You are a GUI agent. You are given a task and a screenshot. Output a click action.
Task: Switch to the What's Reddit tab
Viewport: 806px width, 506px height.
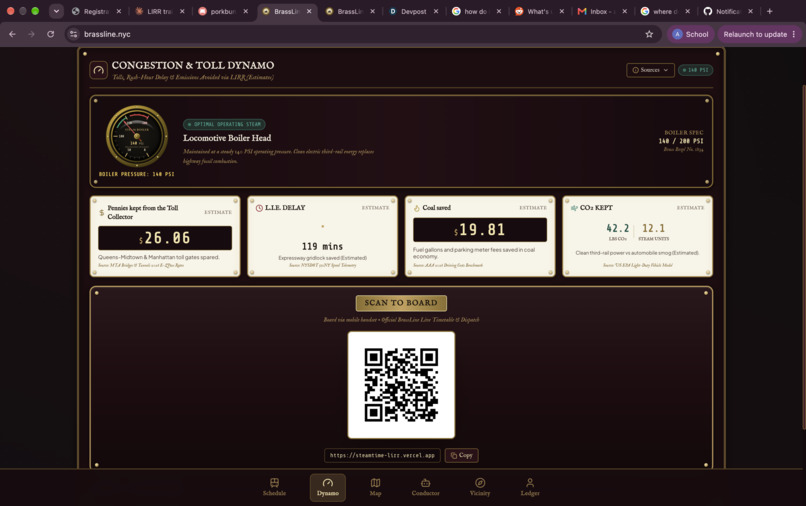[539, 11]
